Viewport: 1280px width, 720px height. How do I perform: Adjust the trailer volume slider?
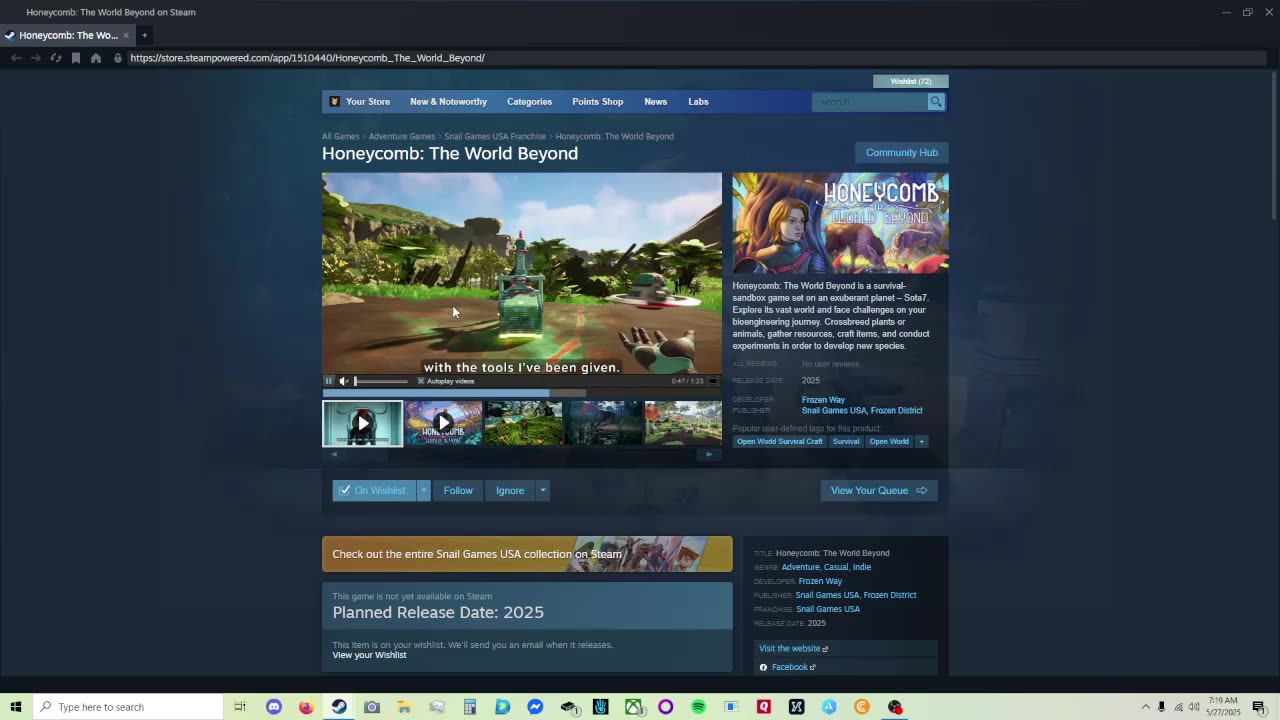(x=381, y=381)
